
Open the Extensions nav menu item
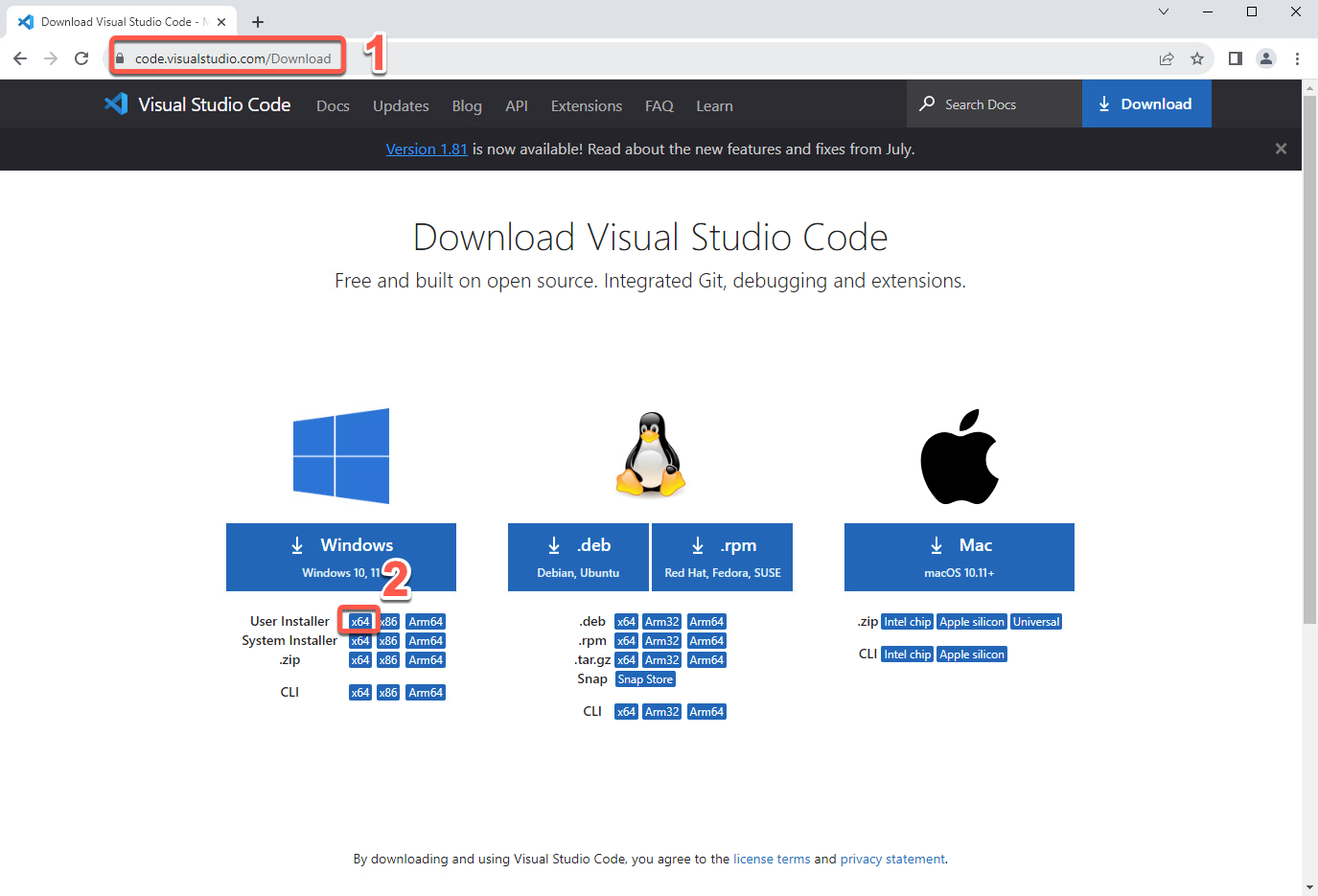pyautogui.click(x=586, y=105)
